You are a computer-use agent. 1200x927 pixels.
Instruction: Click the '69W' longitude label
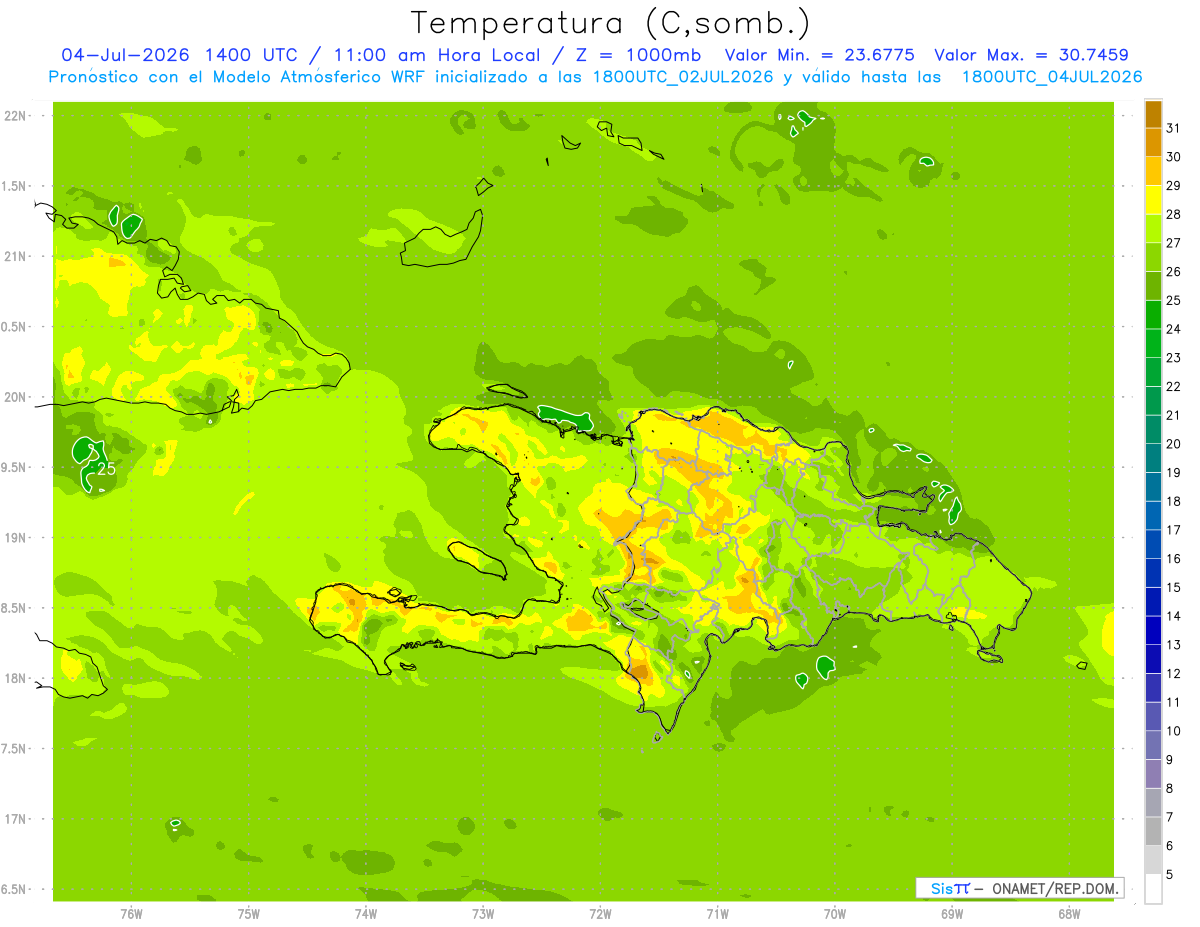click(x=951, y=913)
